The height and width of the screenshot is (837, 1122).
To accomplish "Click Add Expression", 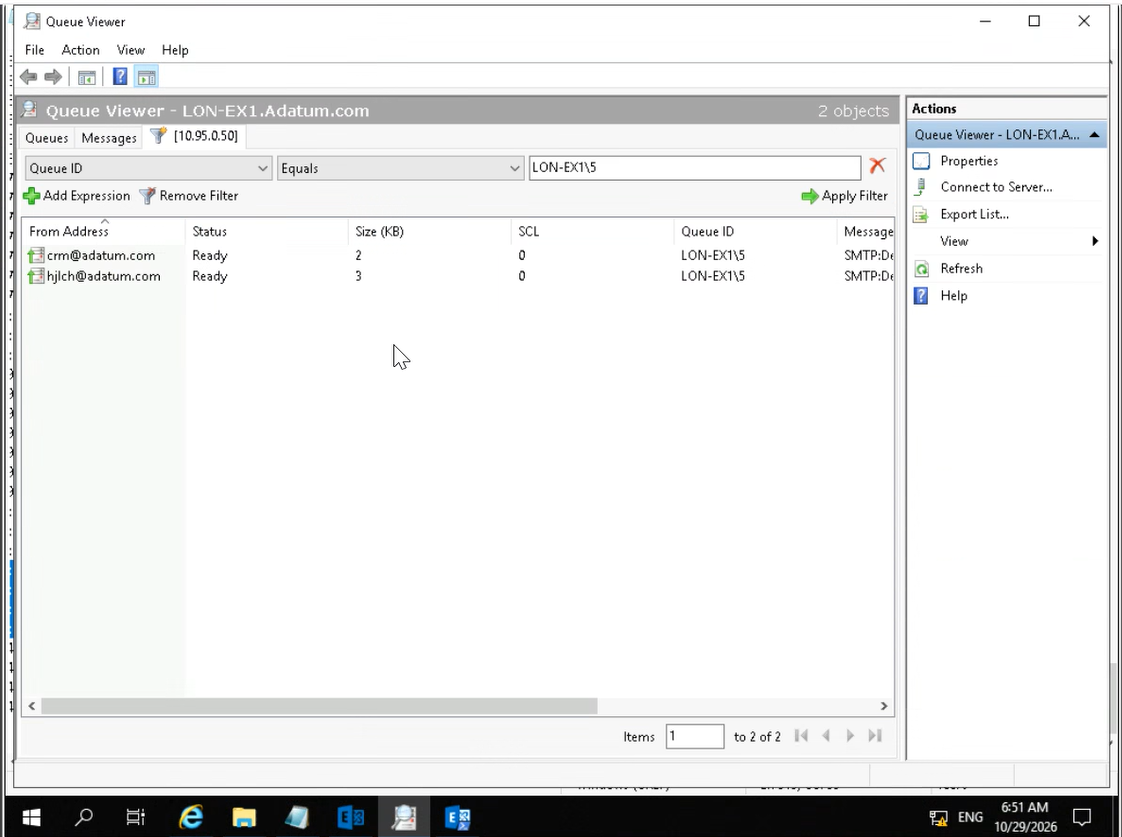I will coord(77,195).
